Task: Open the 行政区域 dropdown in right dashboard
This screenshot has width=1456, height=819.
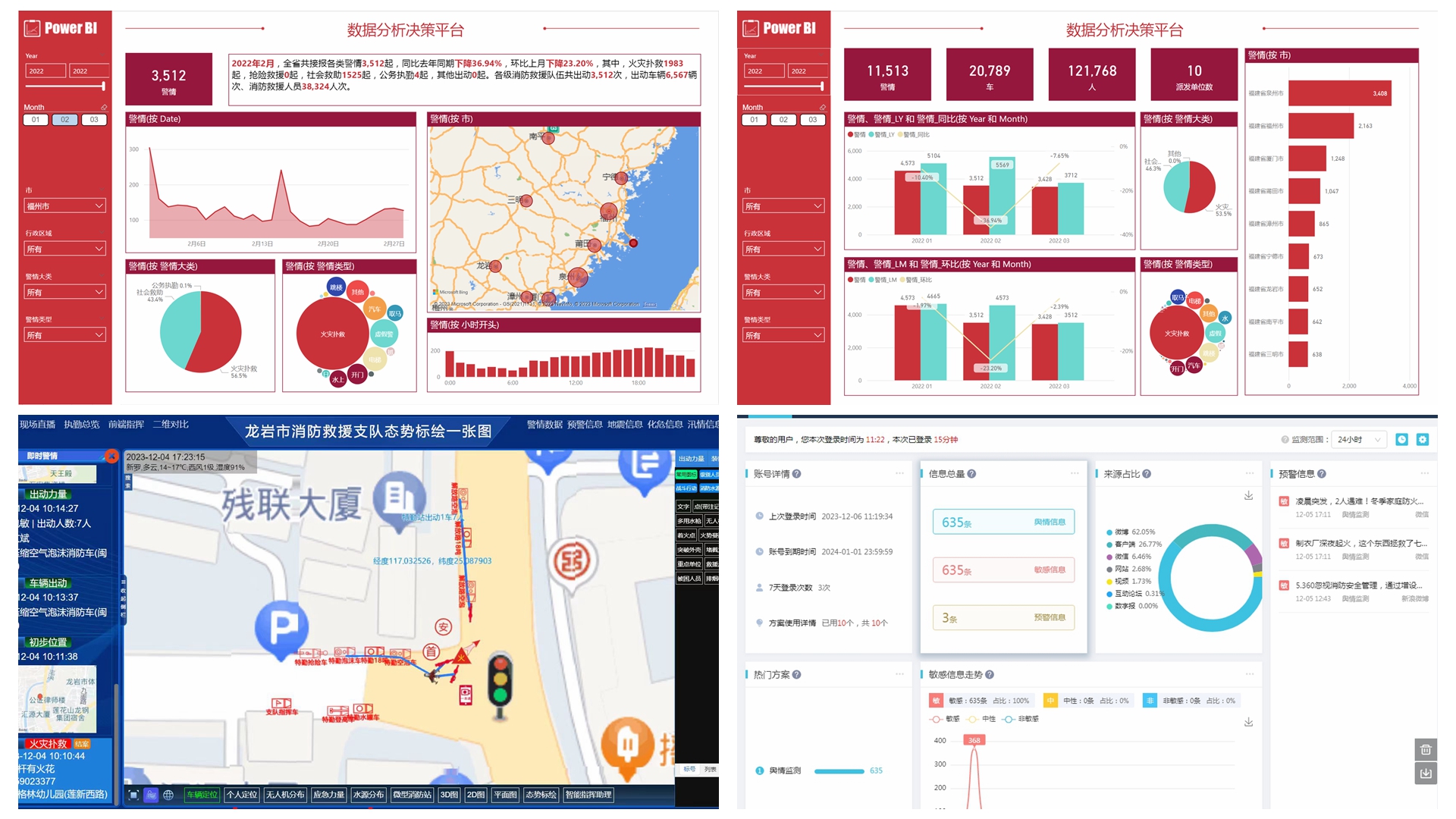Action: (x=784, y=249)
